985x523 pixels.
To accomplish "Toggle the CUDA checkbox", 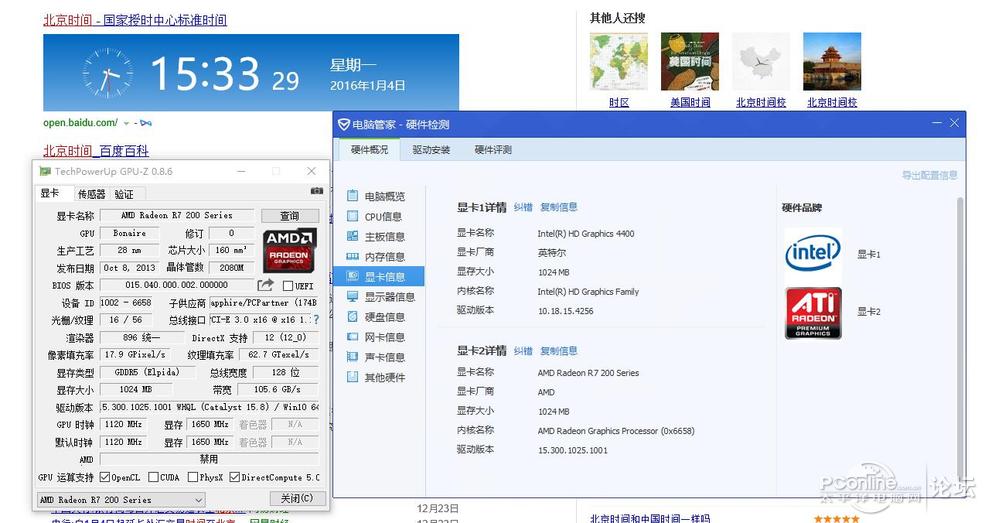I will tap(153, 477).
